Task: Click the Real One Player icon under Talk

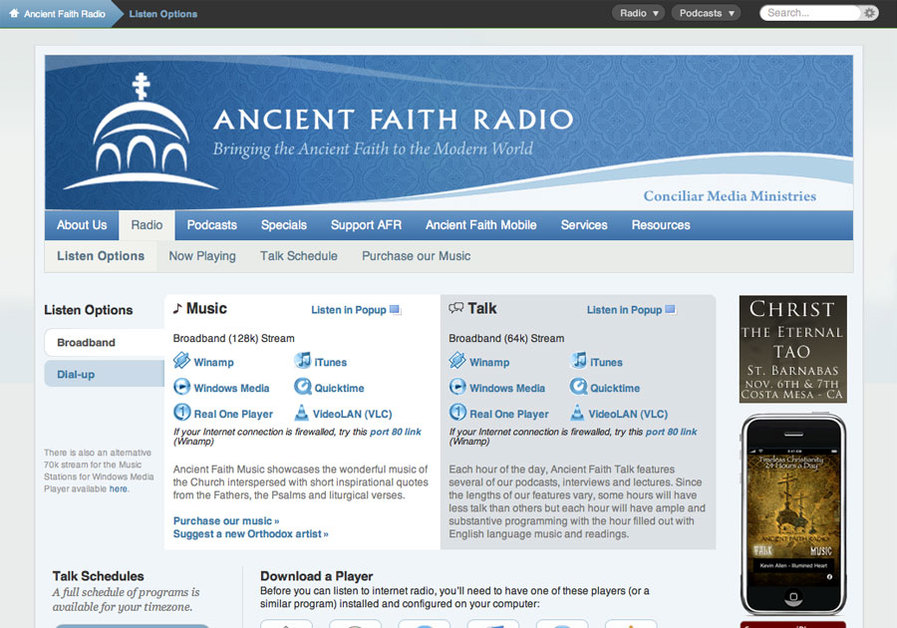Action: click(x=458, y=412)
